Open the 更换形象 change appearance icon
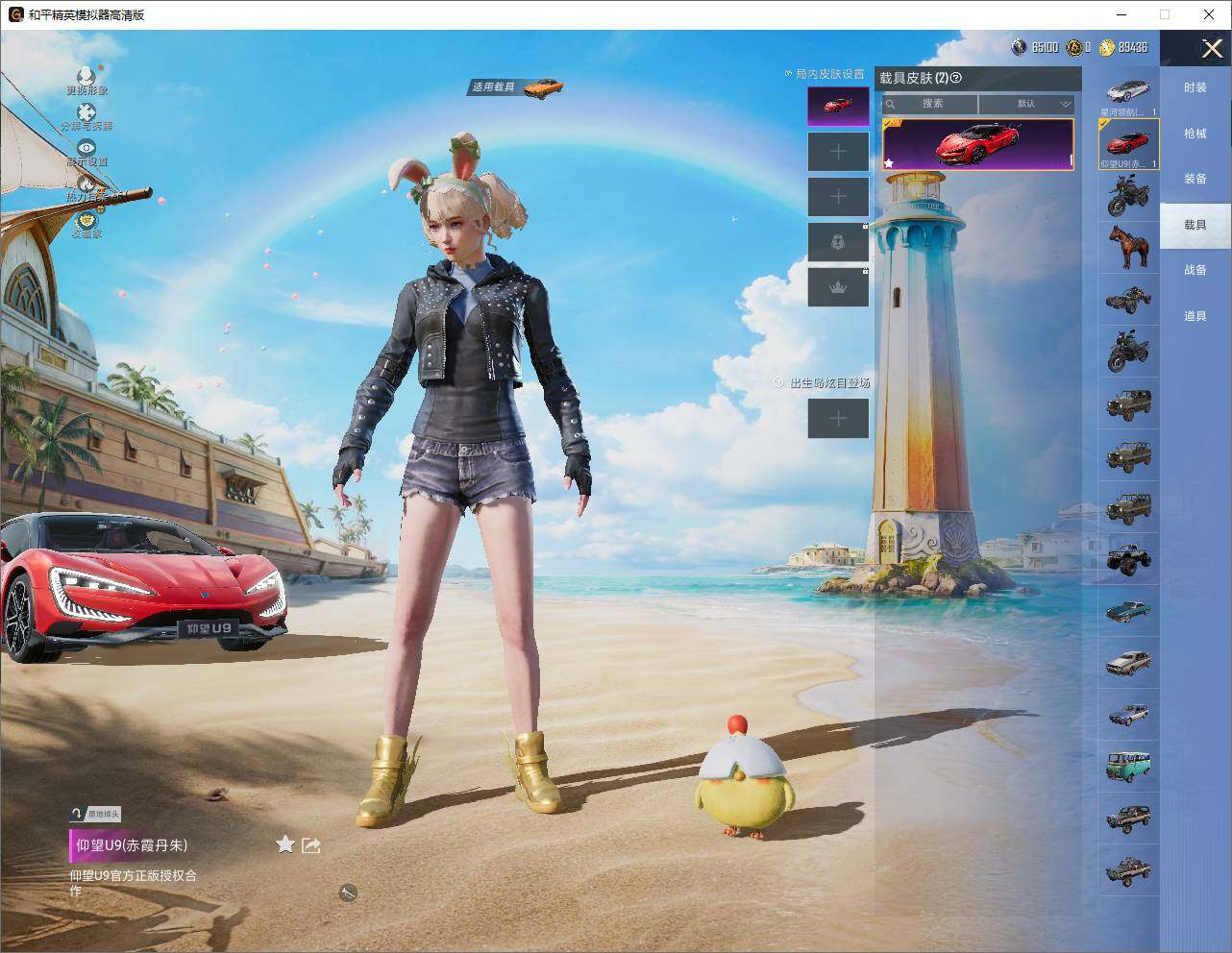1232x953 pixels. (x=86, y=77)
